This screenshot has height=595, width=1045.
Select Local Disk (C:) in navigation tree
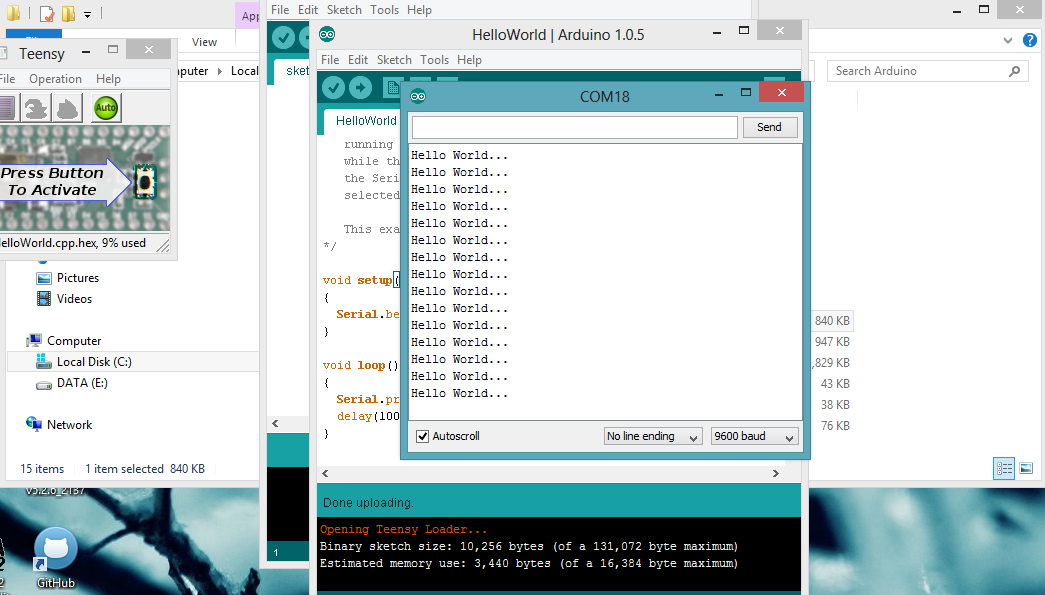pos(94,362)
